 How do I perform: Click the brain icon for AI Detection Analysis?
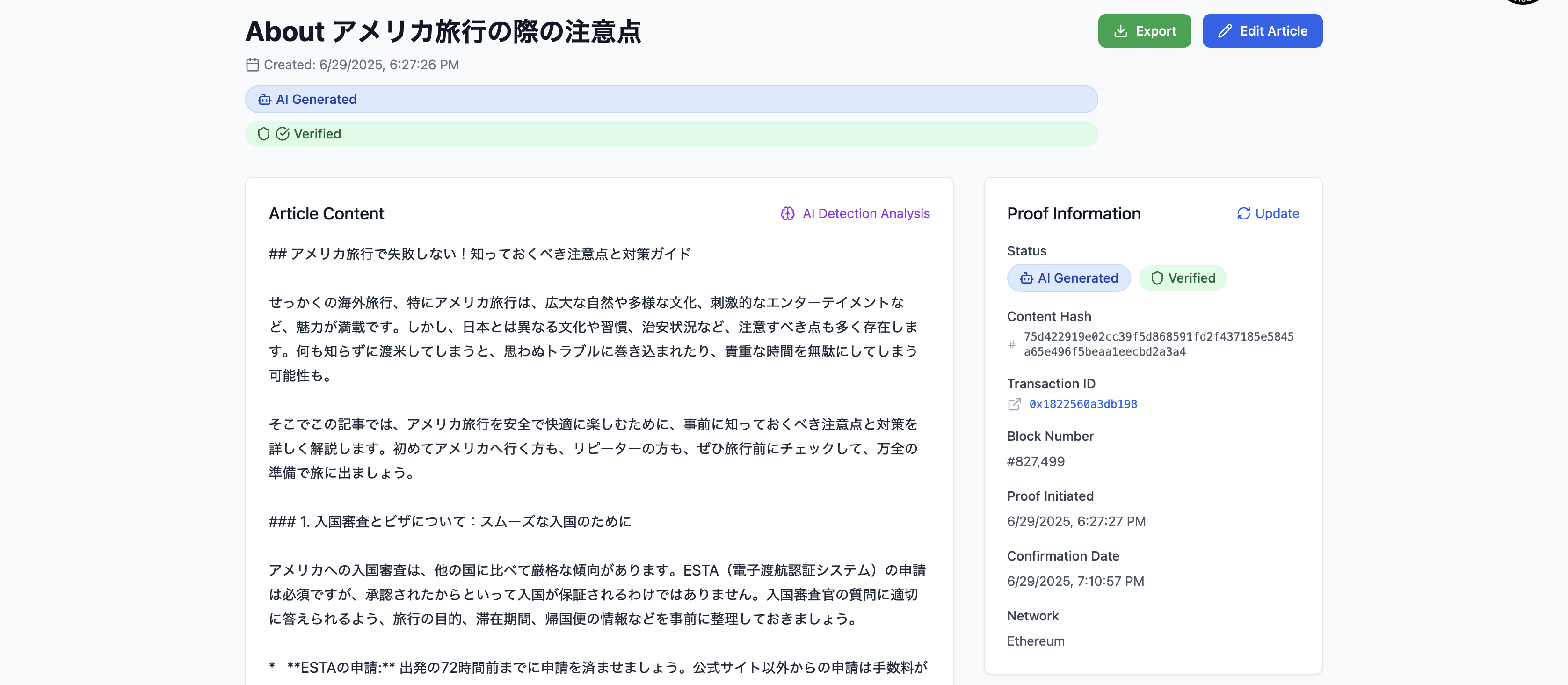pos(788,214)
